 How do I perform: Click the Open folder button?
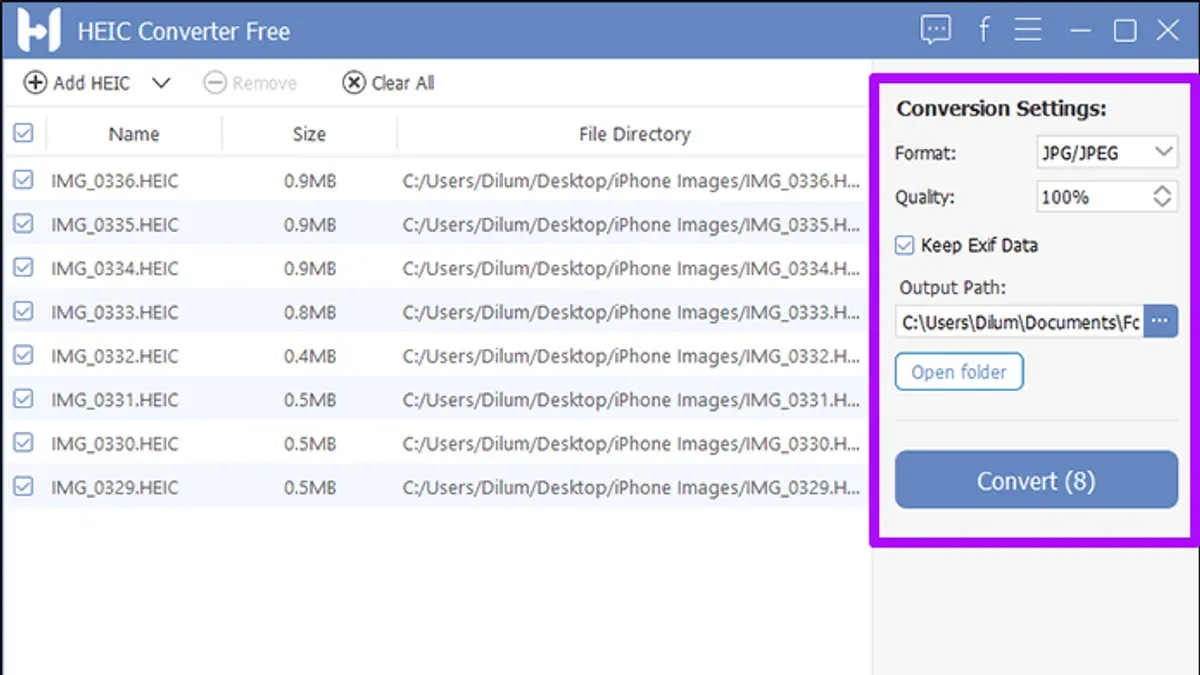pos(959,372)
